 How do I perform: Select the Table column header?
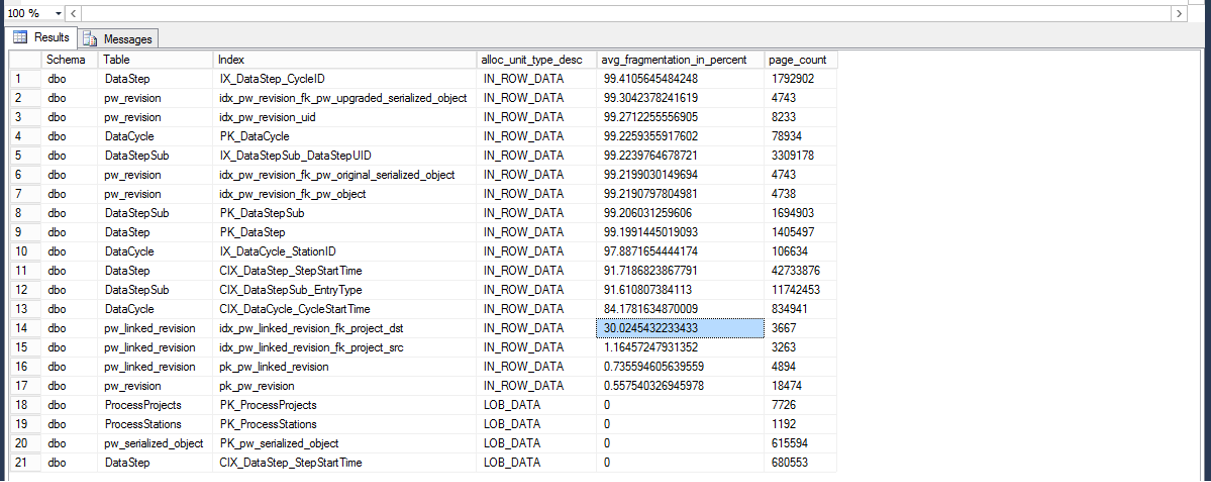click(x=157, y=60)
